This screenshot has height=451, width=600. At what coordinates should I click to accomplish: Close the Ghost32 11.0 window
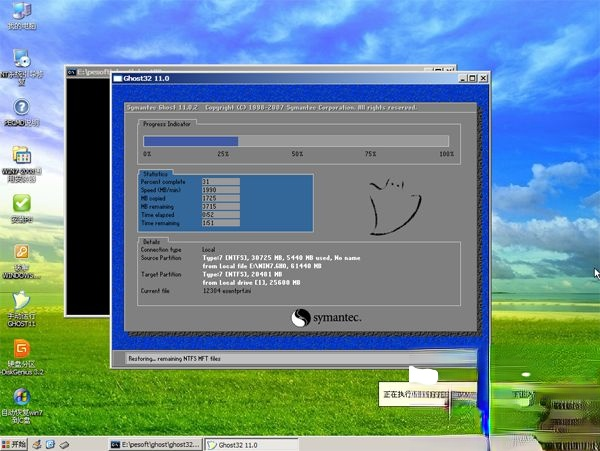coord(483,78)
